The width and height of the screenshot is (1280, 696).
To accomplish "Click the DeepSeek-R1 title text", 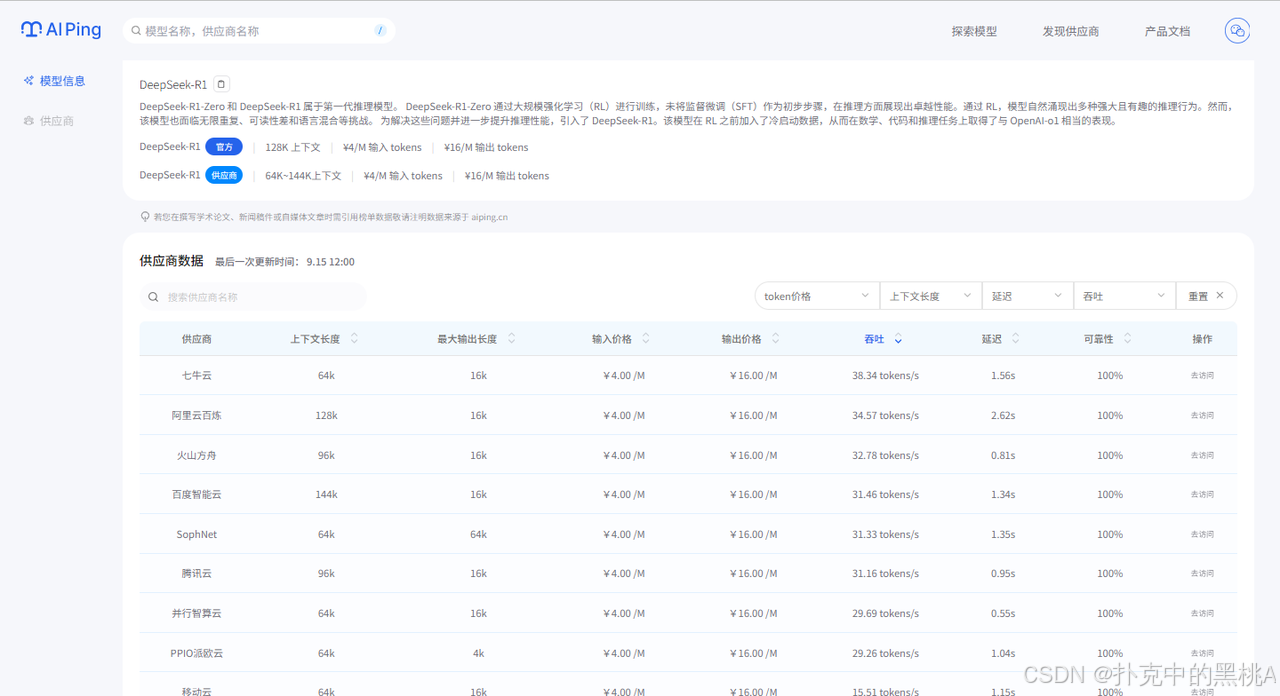I will click(173, 85).
